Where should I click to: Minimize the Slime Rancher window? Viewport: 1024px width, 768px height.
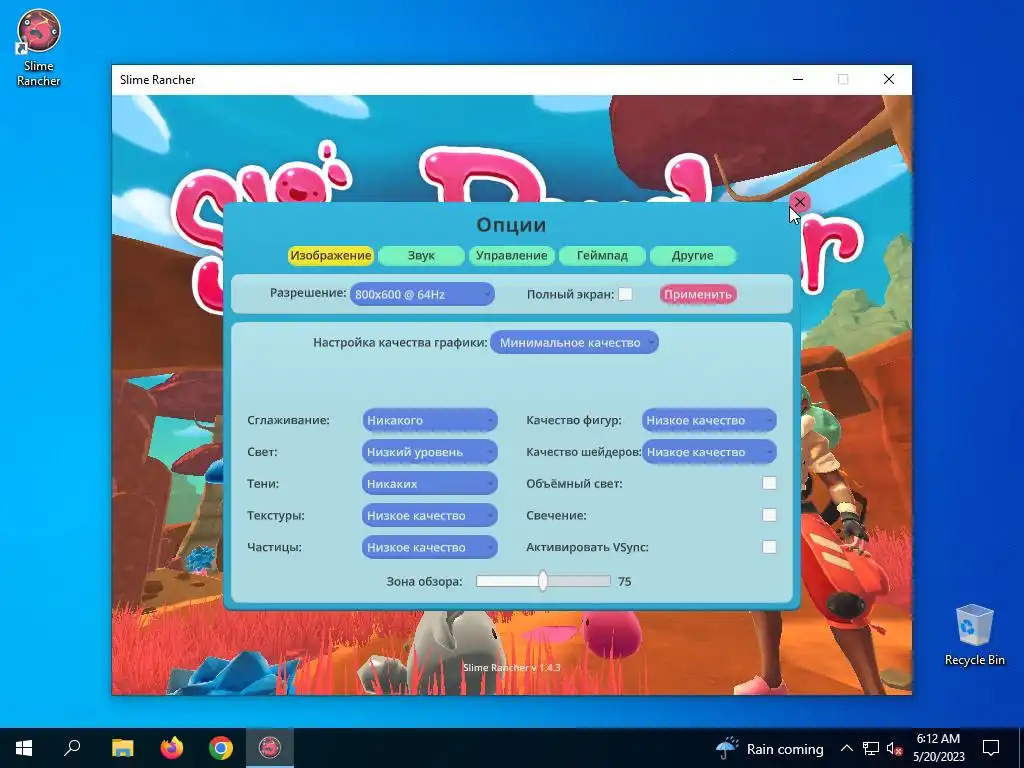click(798, 80)
